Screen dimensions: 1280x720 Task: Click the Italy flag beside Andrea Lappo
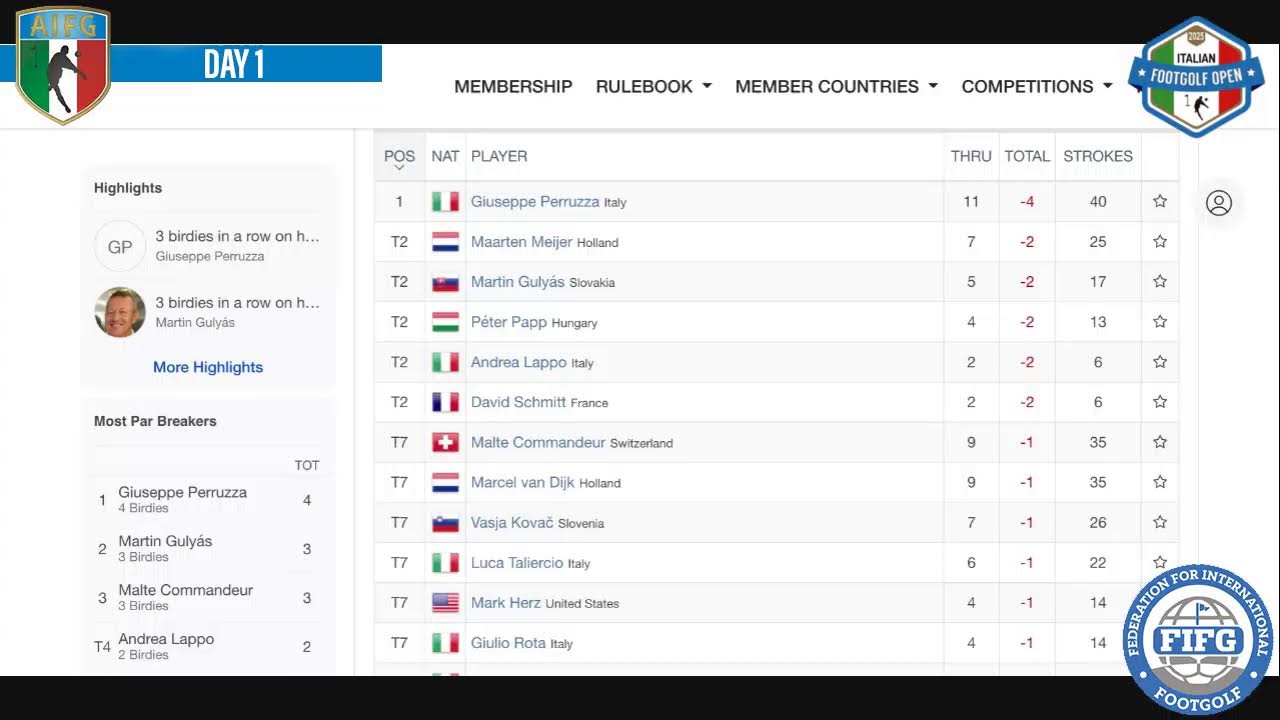point(445,362)
